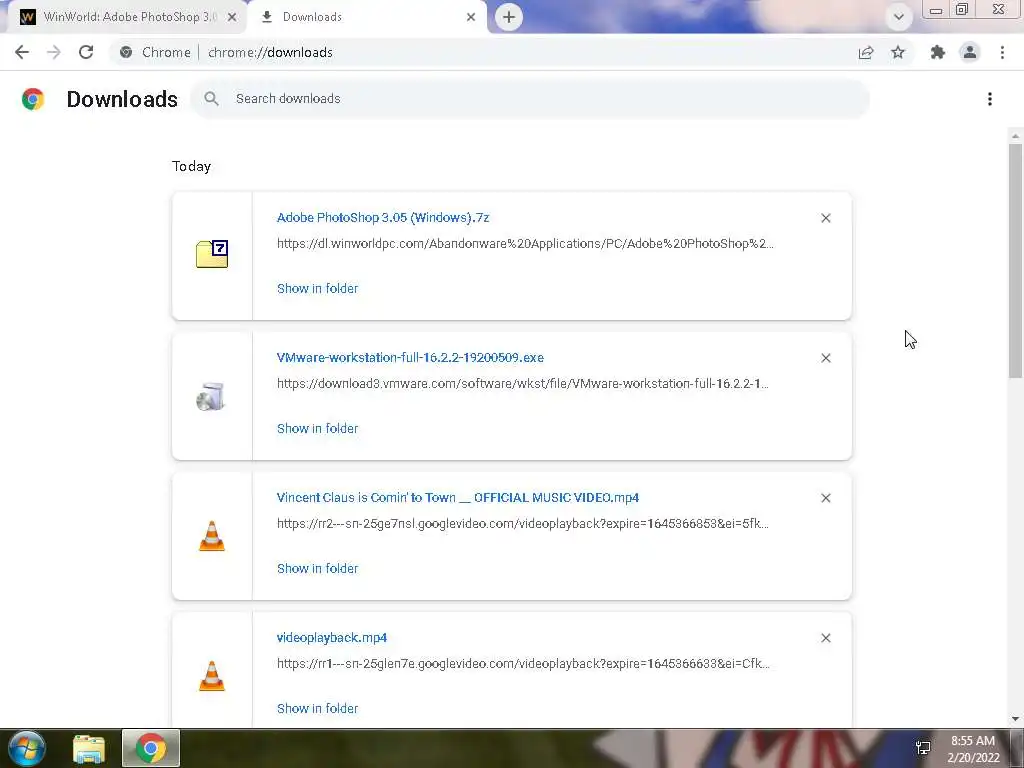Screen dimensions: 1024x768
Task: Open the Chrome three-dot menu in toolbar
Action: (x=1002, y=52)
